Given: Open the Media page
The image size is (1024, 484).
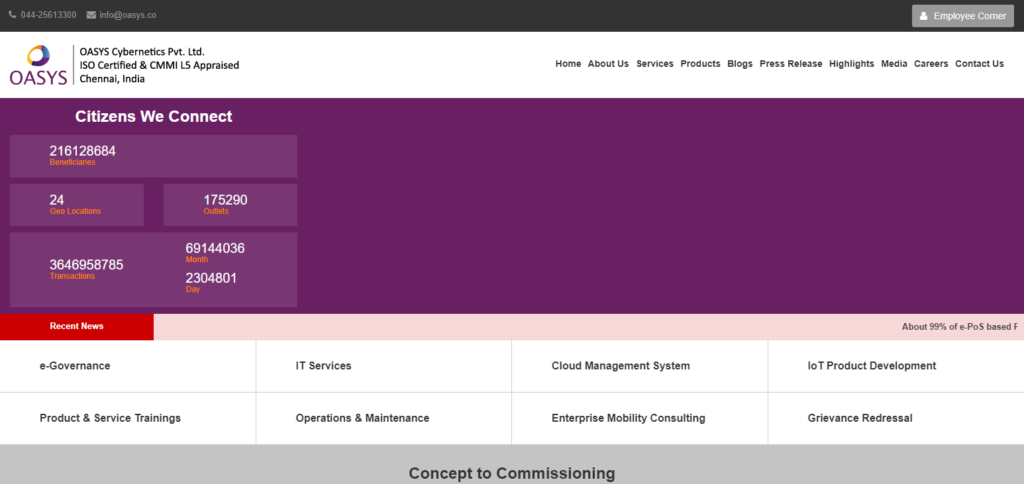Looking at the screenshot, I should click(x=894, y=64).
